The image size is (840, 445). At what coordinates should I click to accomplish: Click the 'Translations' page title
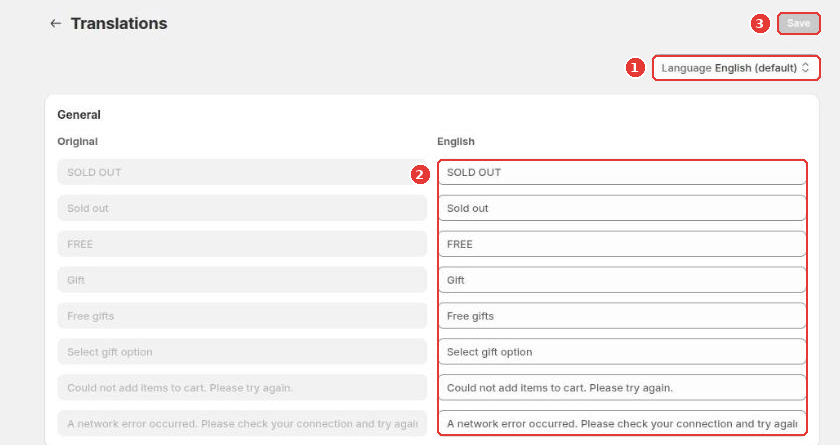click(x=119, y=24)
